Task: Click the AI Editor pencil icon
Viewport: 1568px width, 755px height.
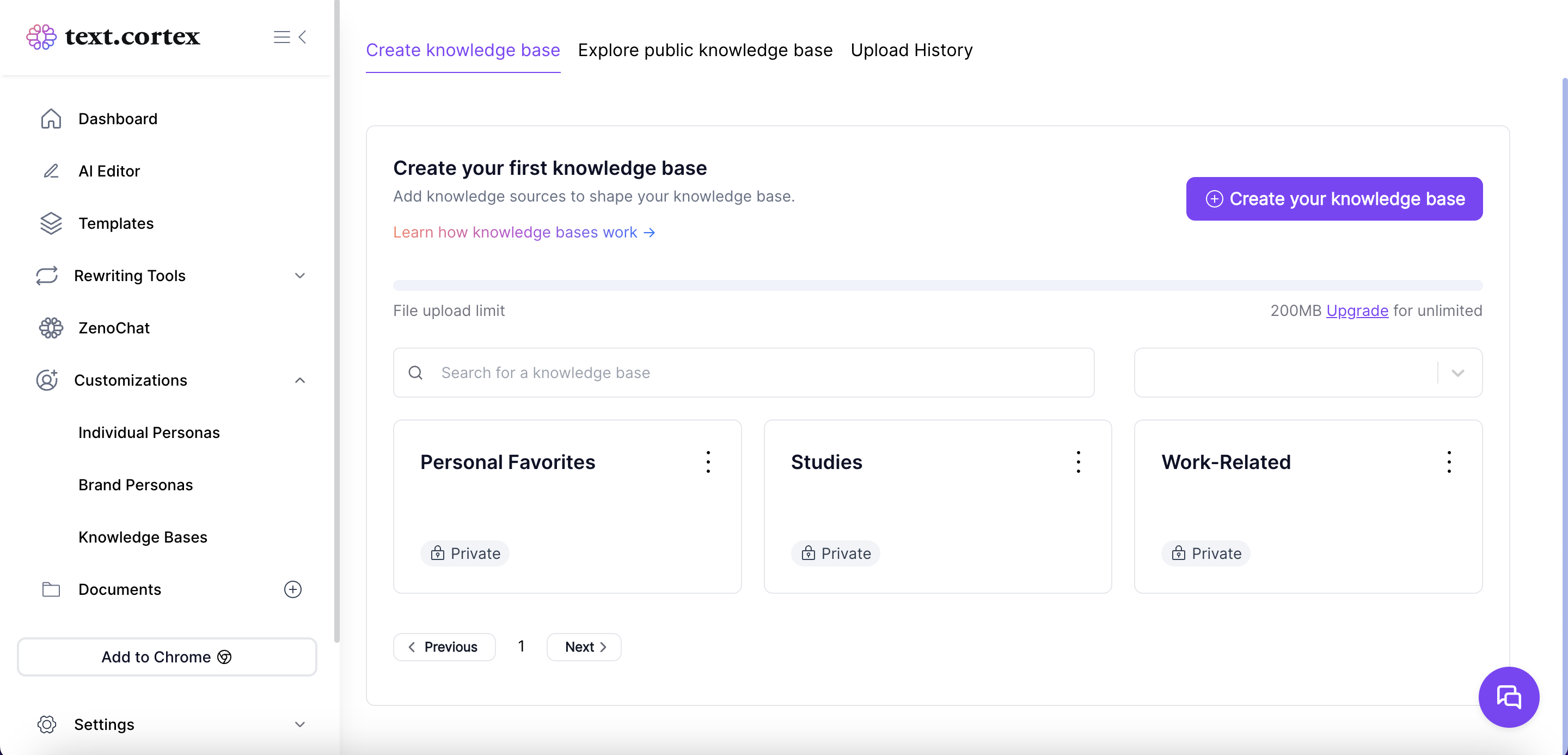Action: point(51,171)
